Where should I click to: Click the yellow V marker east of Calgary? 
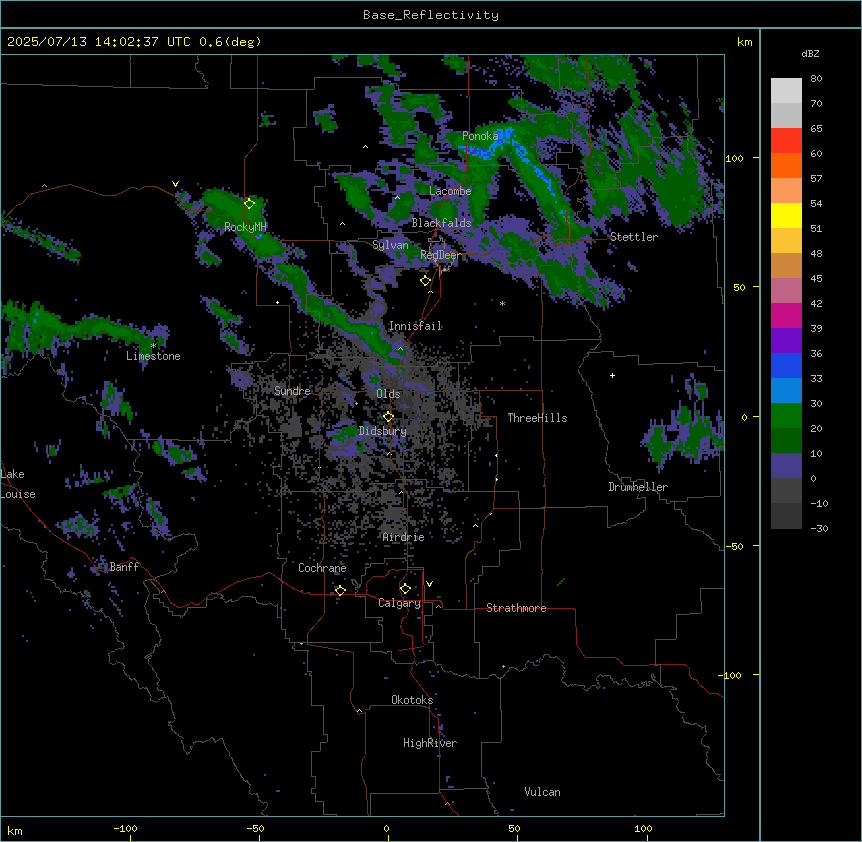[429, 584]
